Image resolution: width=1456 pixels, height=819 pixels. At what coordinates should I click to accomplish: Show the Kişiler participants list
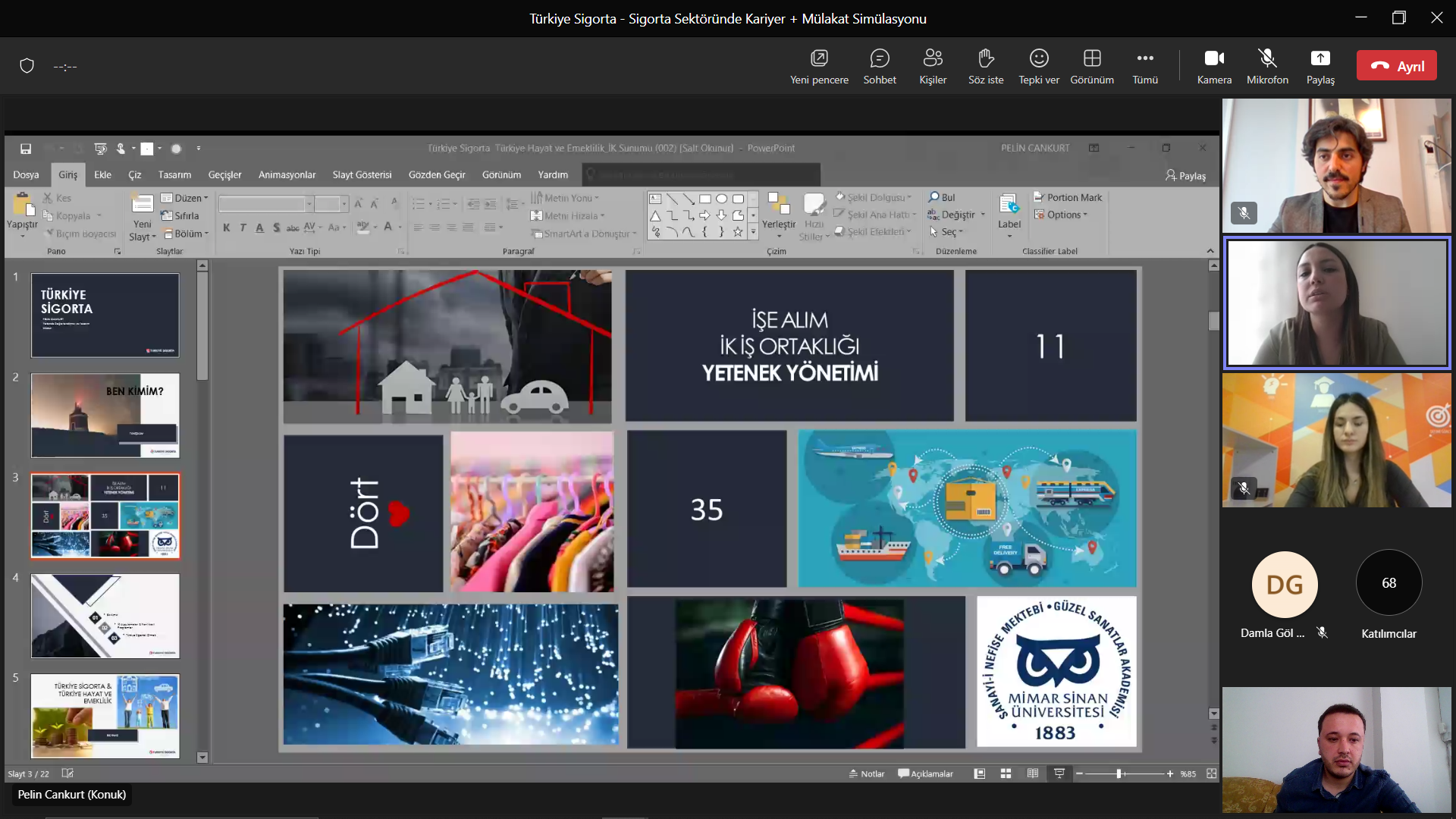pos(933,67)
